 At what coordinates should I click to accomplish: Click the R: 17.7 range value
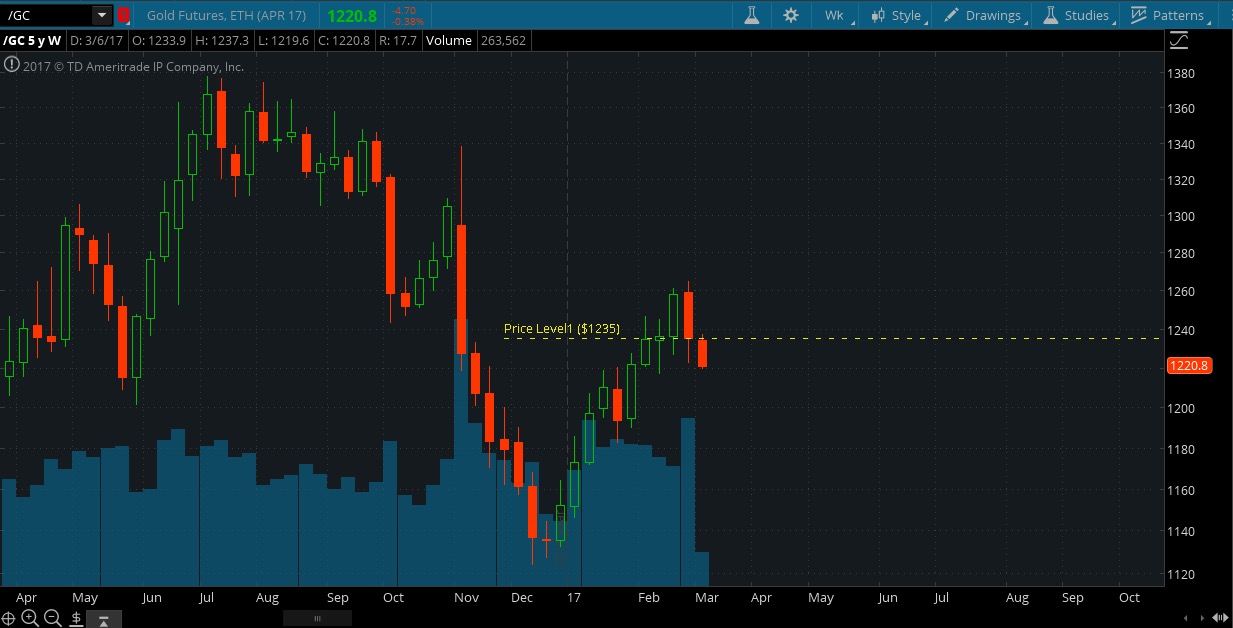[x=397, y=41]
